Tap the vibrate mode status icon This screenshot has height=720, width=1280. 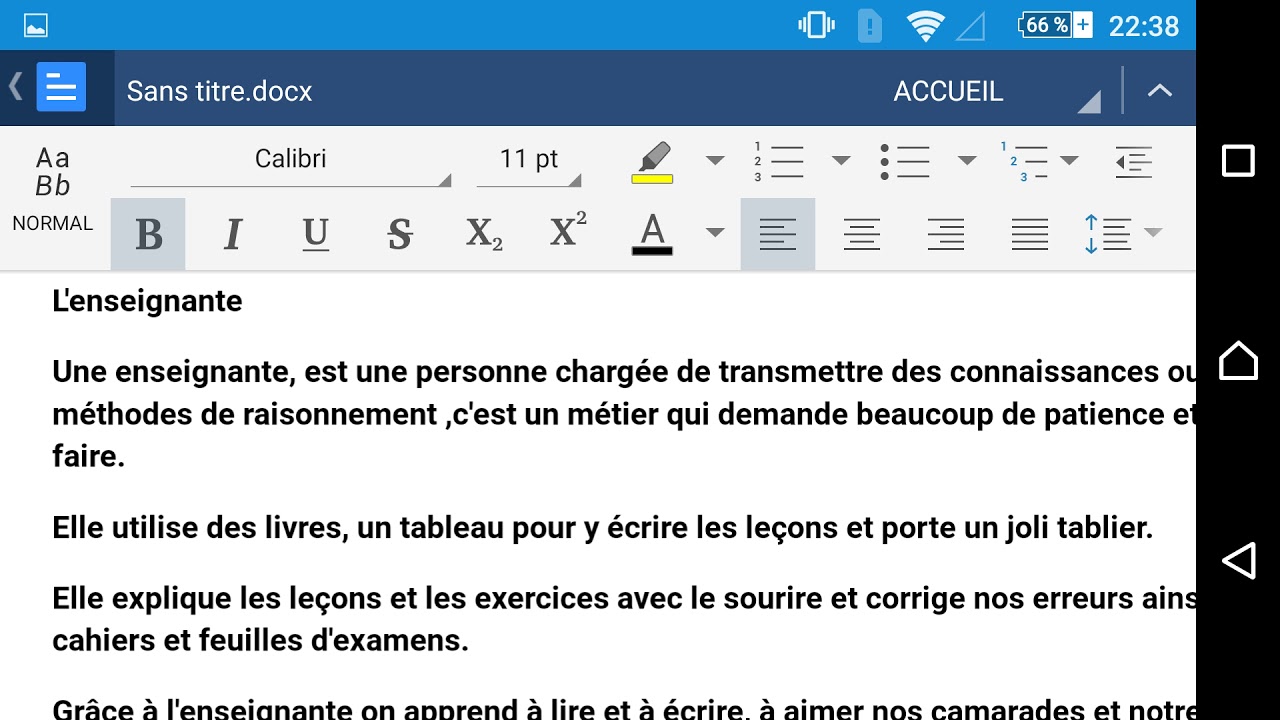point(816,25)
